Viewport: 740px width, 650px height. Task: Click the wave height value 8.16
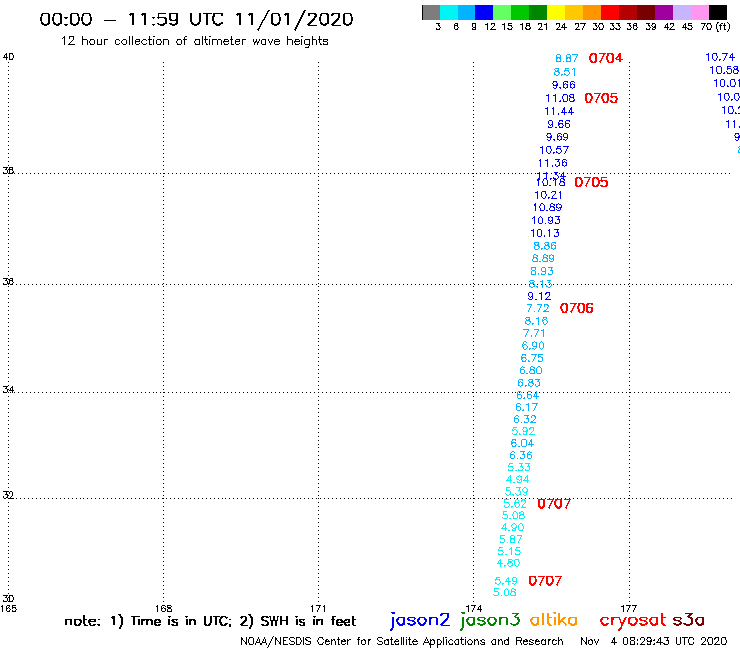pyautogui.click(x=536, y=321)
